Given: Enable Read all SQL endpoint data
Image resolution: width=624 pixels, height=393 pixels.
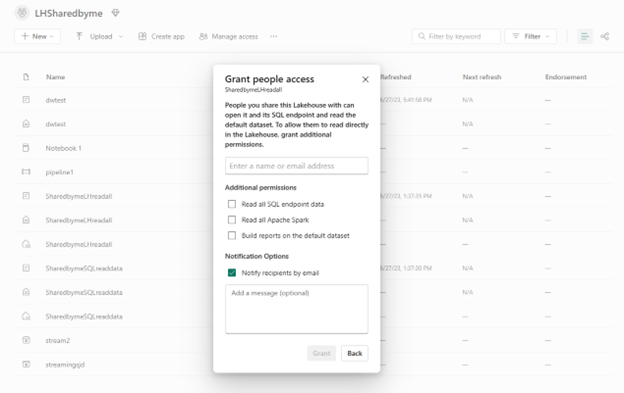Looking at the screenshot, I should point(232,204).
